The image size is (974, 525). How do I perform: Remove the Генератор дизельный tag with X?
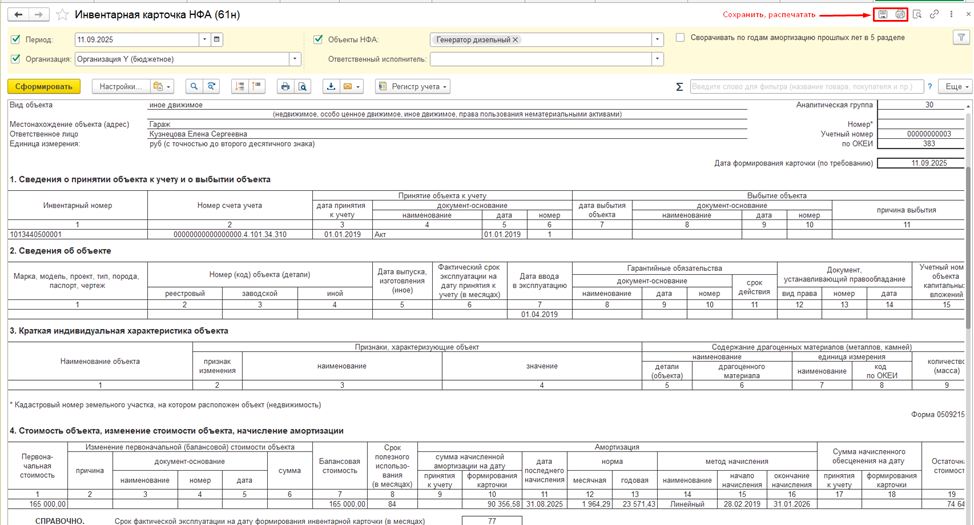click(x=515, y=40)
